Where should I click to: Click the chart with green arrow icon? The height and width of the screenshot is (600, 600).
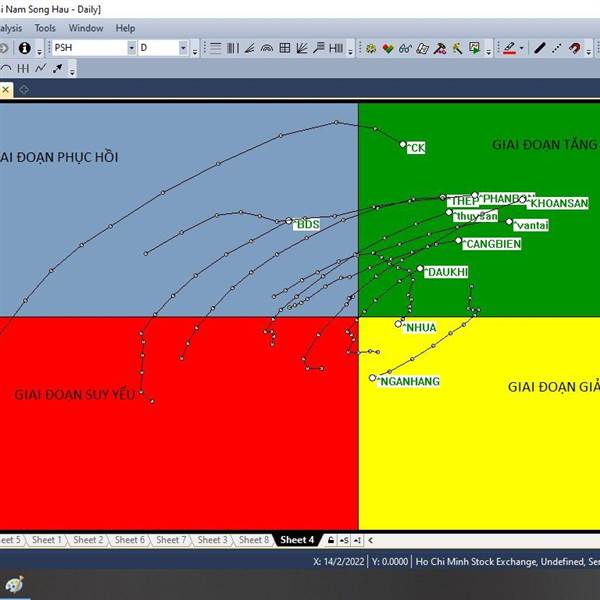[474, 48]
